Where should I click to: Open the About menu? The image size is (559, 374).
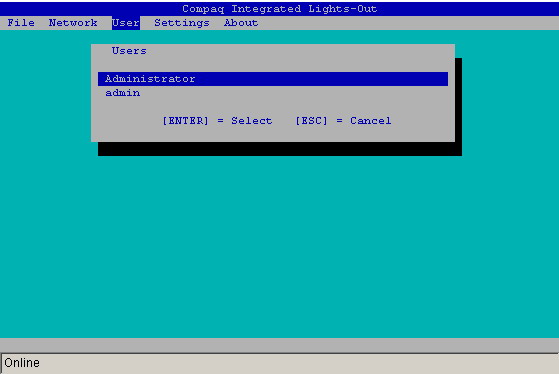[241, 23]
